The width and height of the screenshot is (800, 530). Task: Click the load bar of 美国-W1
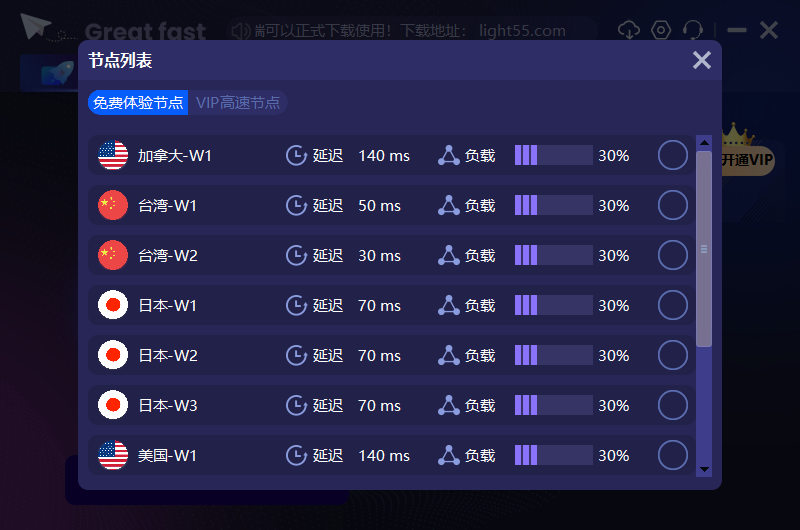(x=554, y=455)
